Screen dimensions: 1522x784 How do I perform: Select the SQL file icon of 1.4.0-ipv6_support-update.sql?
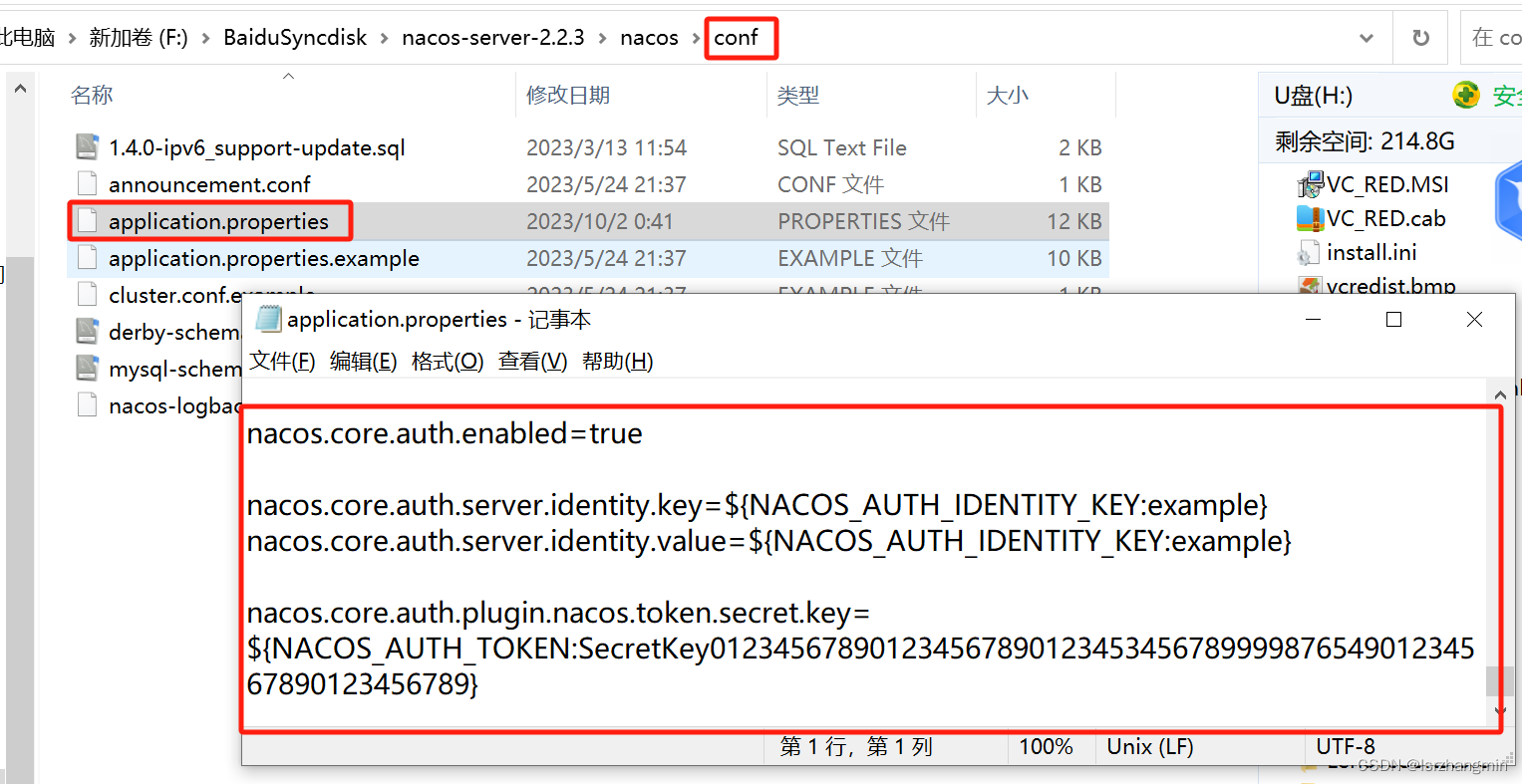(88, 146)
